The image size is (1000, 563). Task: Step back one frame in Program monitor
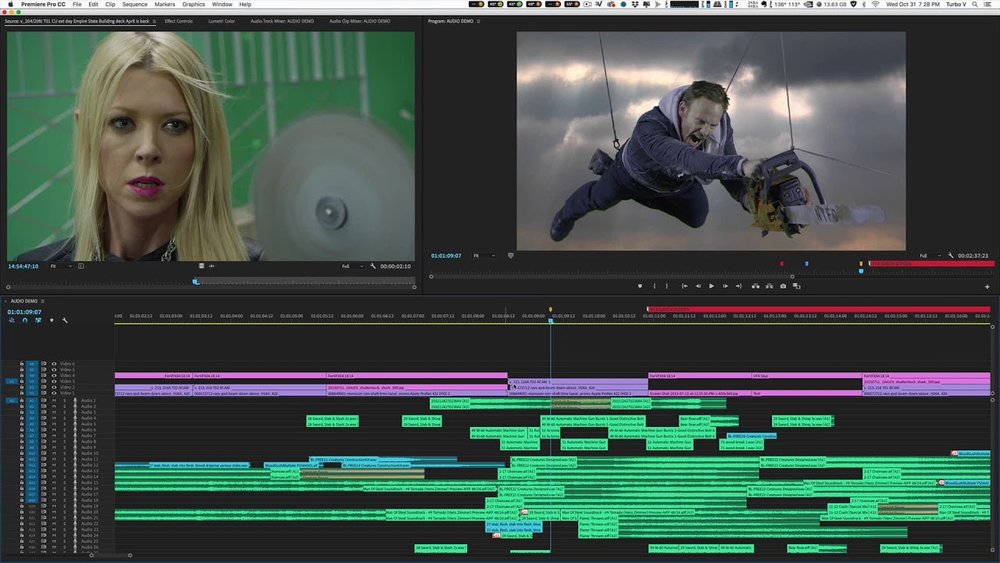[x=698, y=286]
